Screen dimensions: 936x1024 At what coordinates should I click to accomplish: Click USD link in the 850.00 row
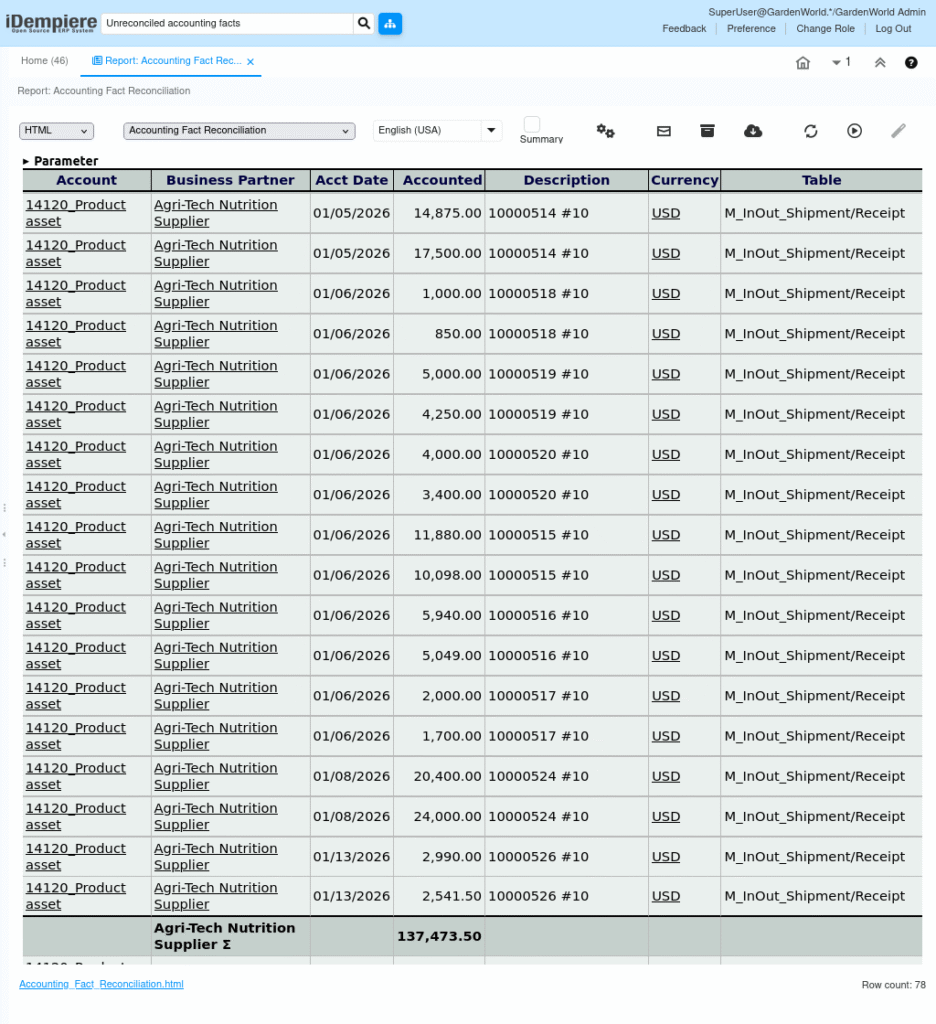[x=666, y=334]
